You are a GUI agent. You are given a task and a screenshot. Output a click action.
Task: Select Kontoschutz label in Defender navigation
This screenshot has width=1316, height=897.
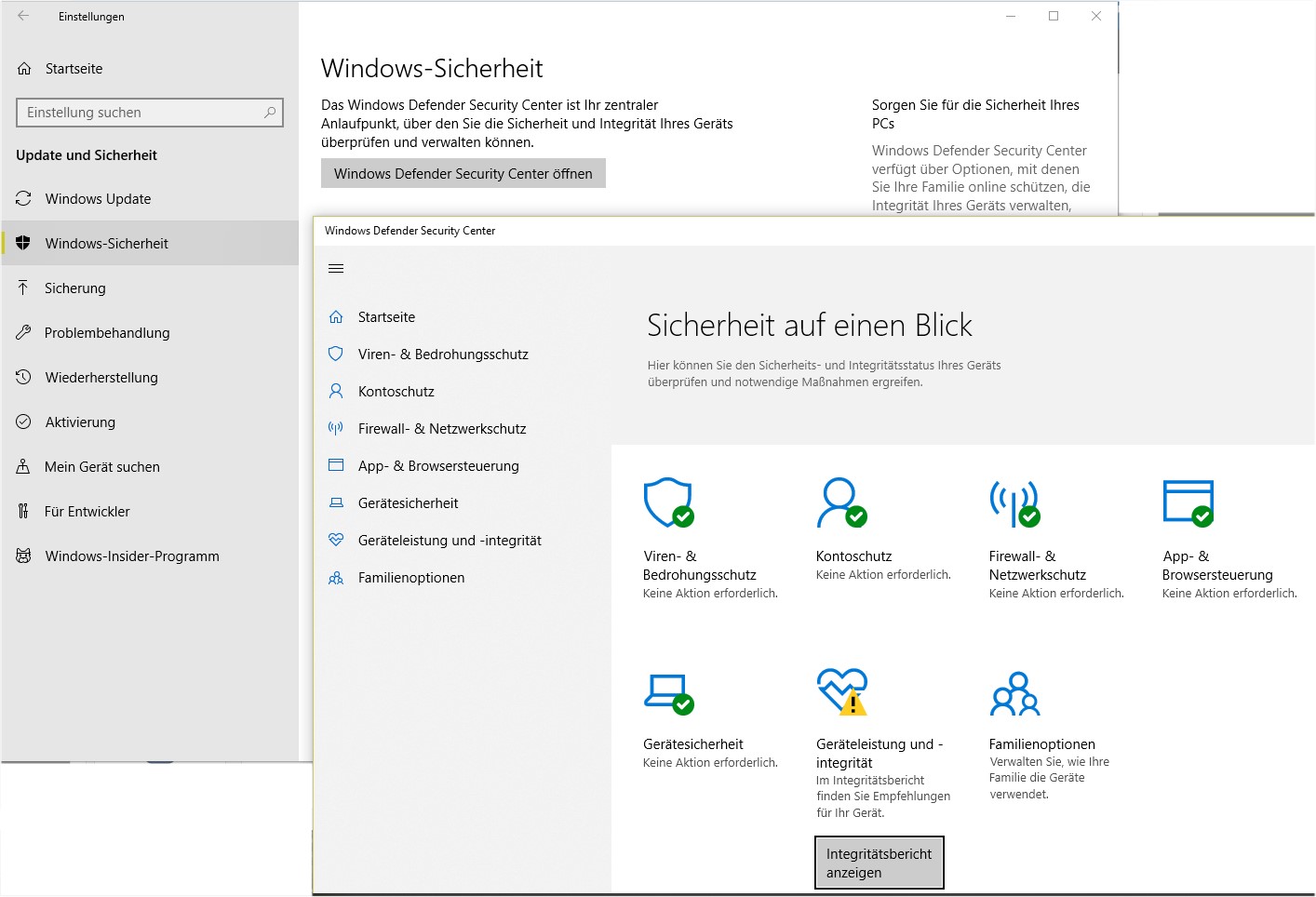396,392
